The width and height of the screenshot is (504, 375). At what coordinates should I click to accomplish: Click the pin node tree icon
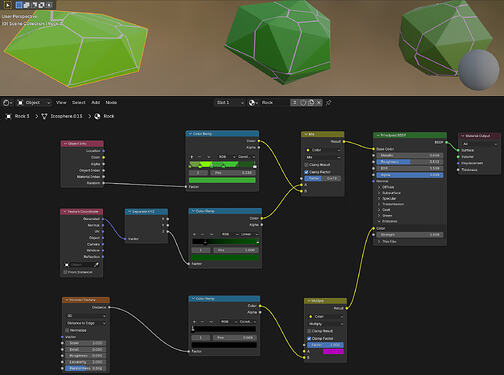click(329, 103)
